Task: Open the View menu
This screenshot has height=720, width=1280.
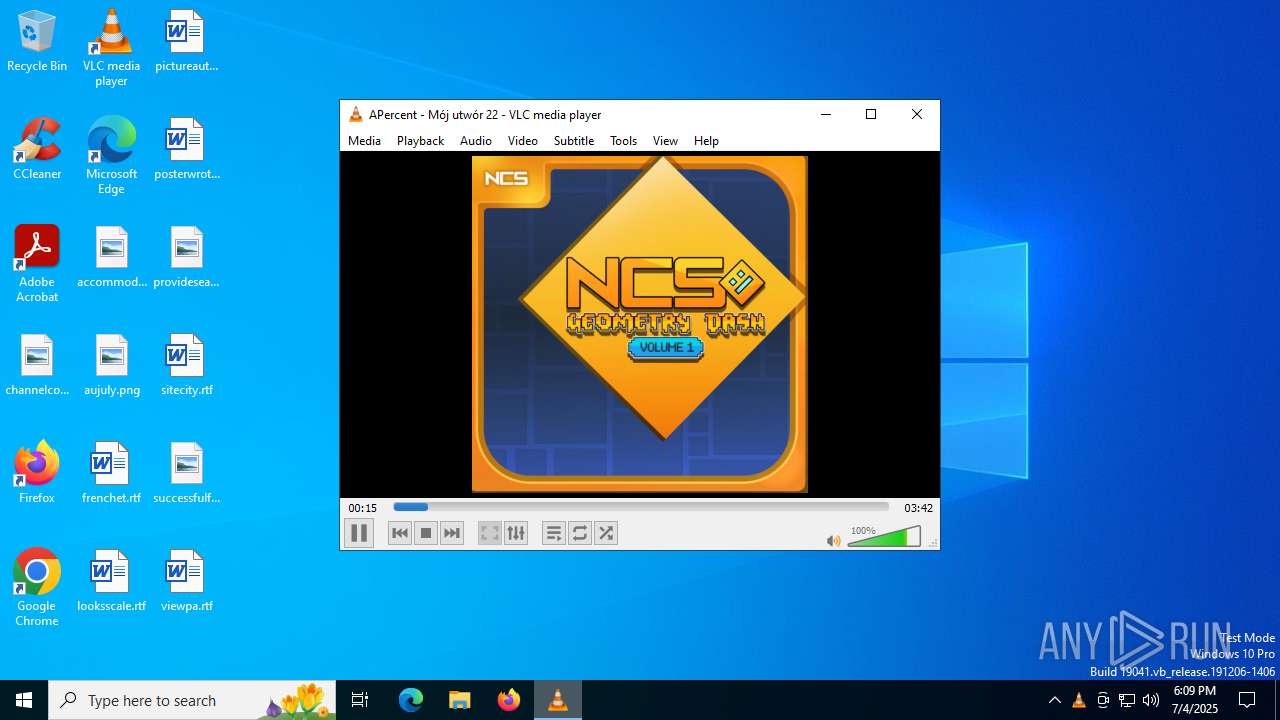Action: coord(665,141)
